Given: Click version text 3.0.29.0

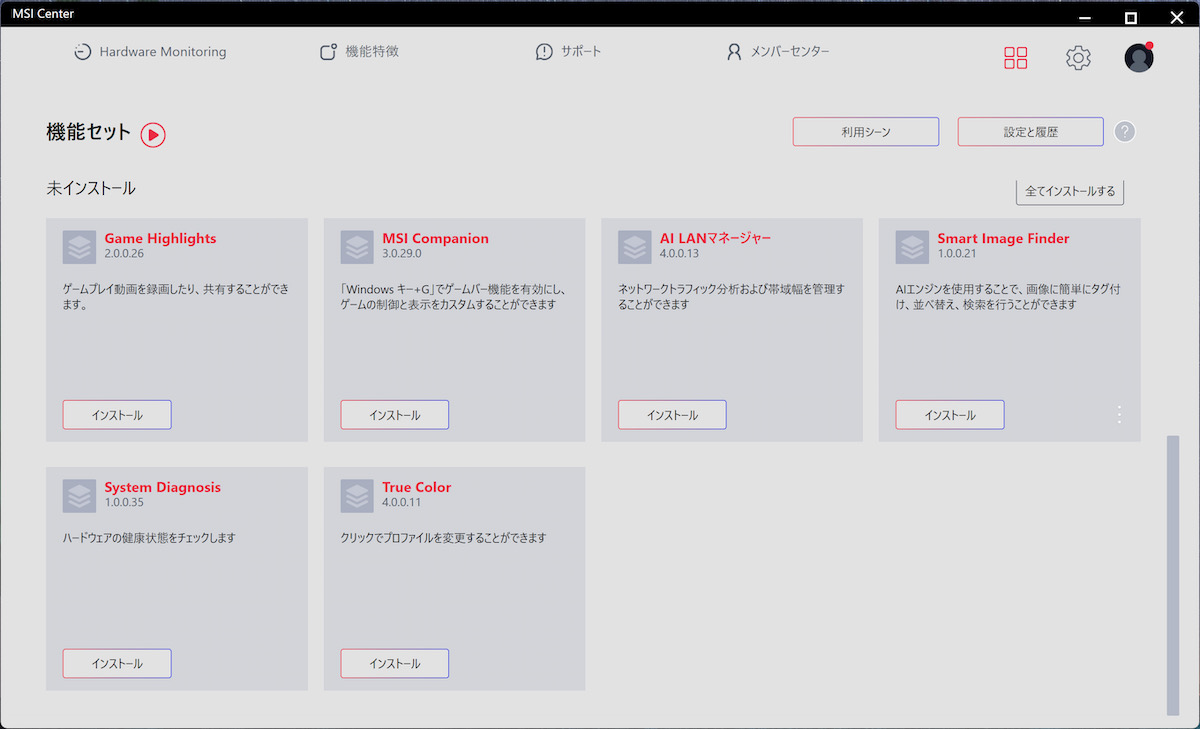Looking at the screenshot, I should 403,254.
